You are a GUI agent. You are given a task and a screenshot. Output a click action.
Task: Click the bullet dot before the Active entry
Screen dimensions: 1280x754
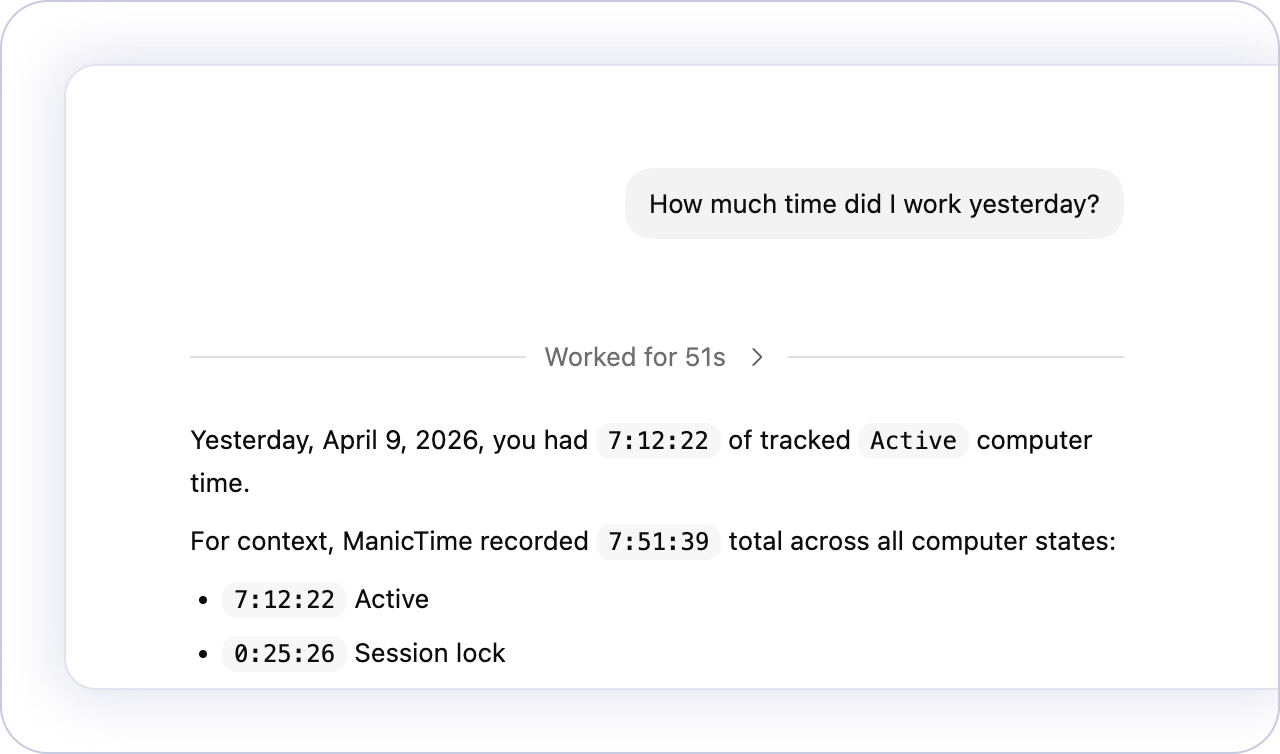coord(203,601)
